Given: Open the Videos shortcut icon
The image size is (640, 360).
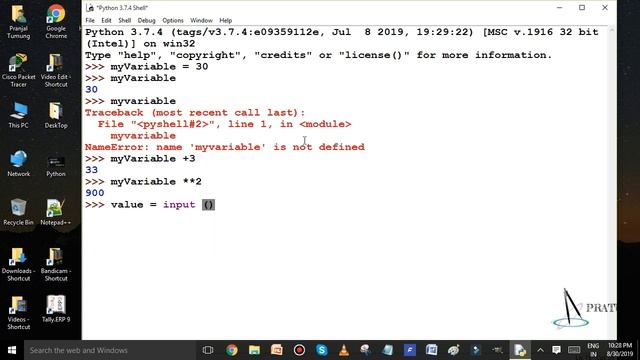Looking at the screenshot, I should pyautogui.click(x=18, y=313).
